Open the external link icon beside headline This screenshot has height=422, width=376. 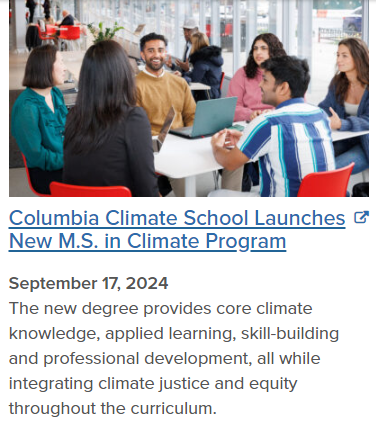(361, 218)
